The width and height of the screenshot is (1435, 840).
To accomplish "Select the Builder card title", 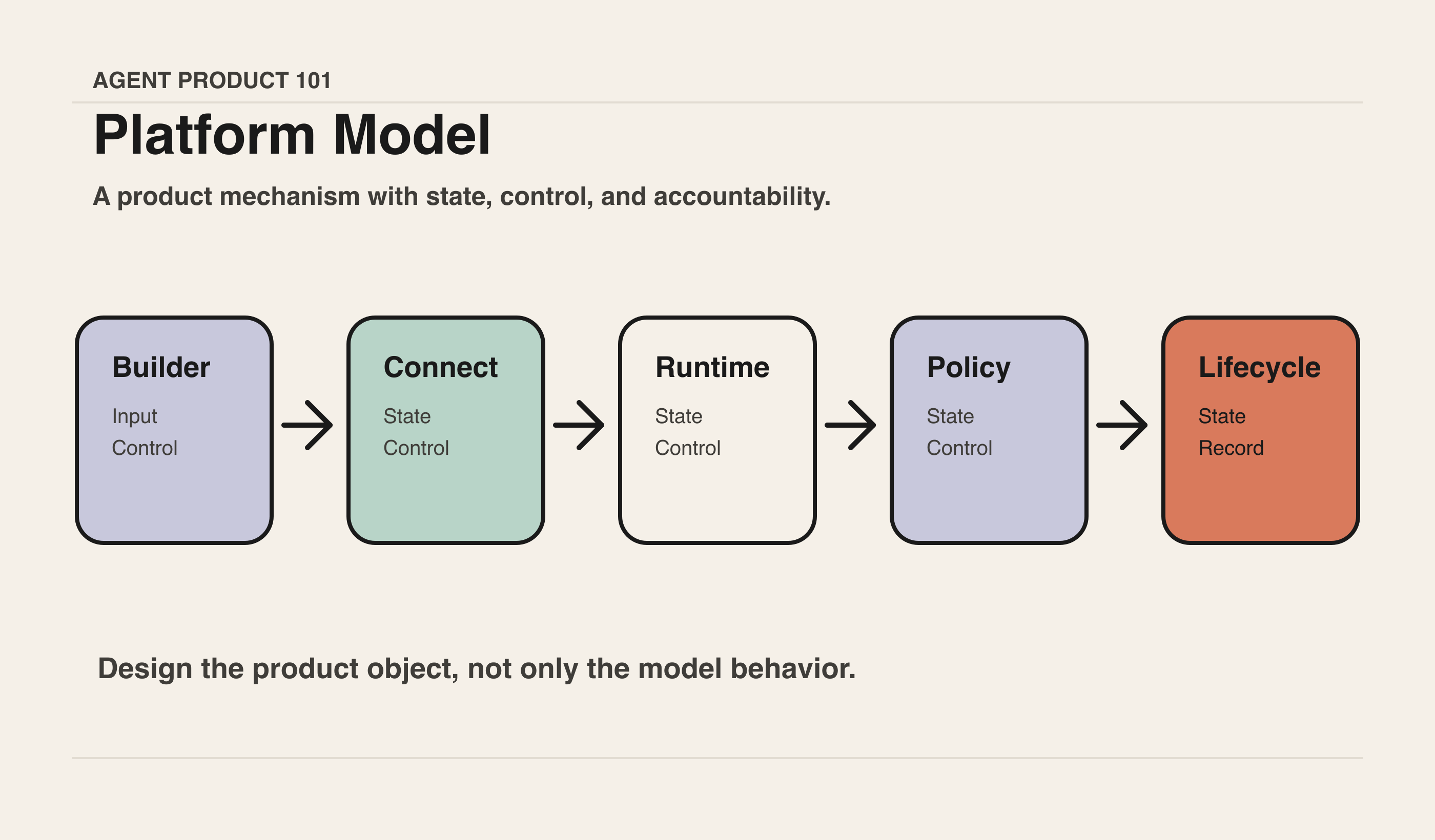I will coord(161,367).
